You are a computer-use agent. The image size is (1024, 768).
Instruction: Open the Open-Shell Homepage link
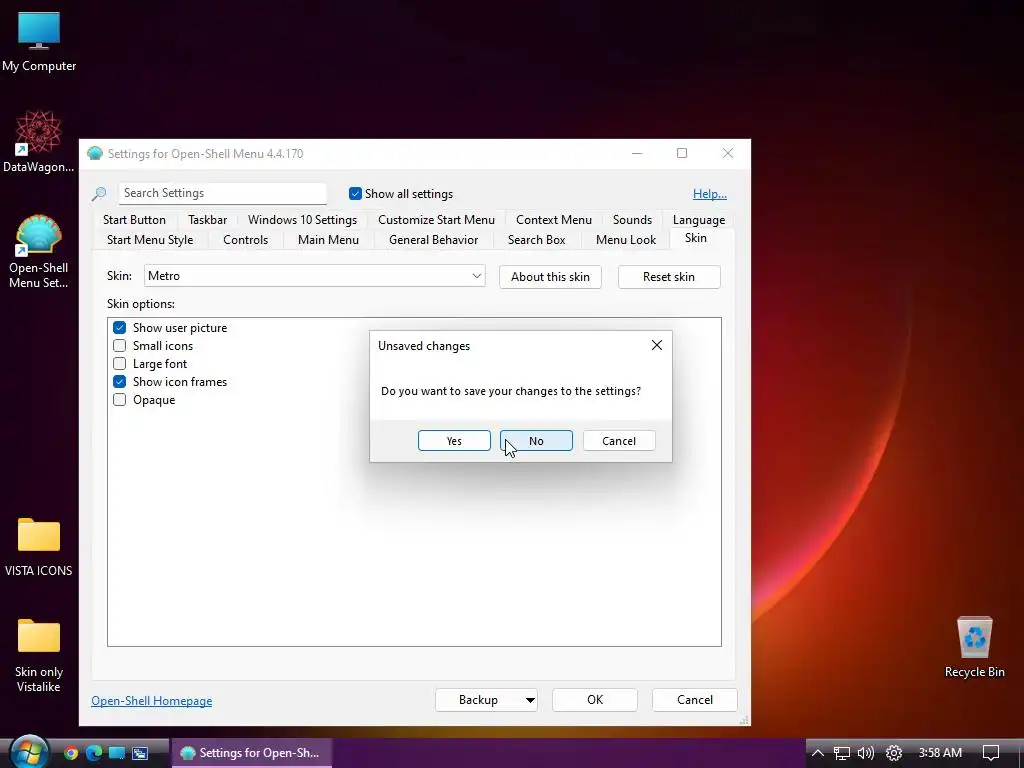coord(152,701)
